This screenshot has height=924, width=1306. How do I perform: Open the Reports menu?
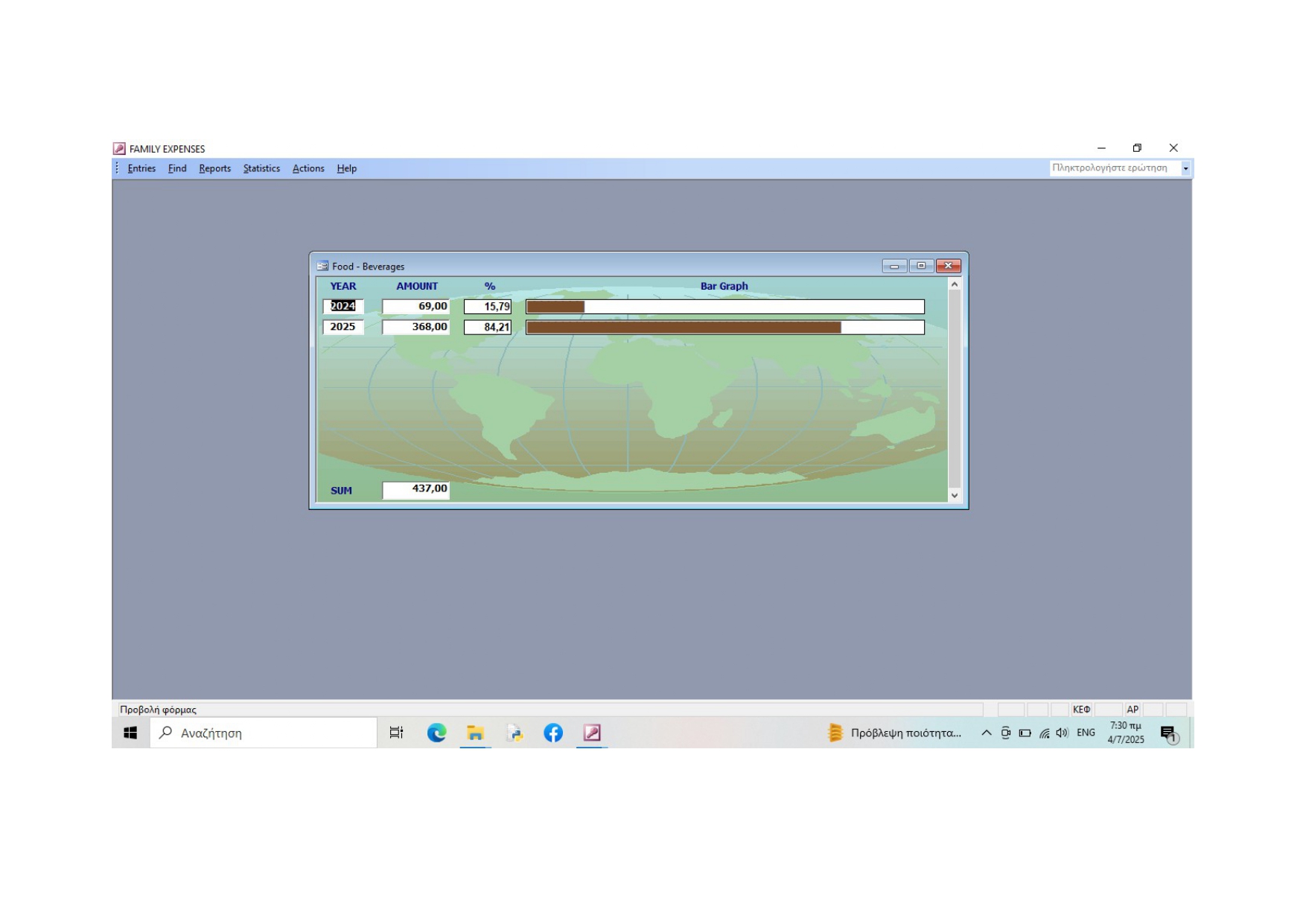pos(214,168)
